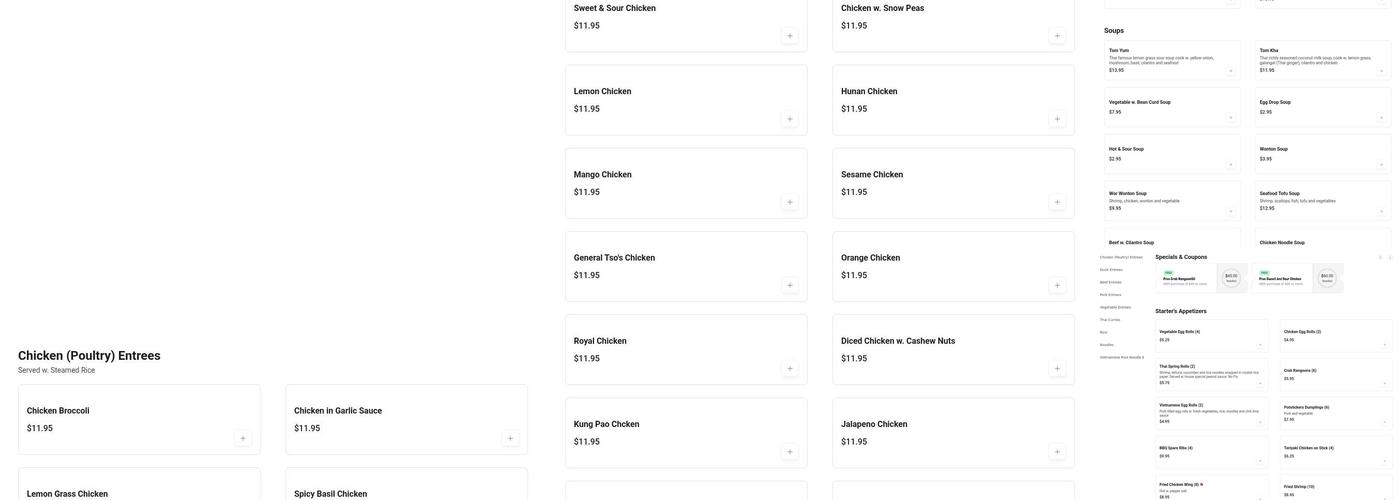Add Mango Chicken to the order
Viewport: 1400px width, 500px height.
(x=790, y=202)
